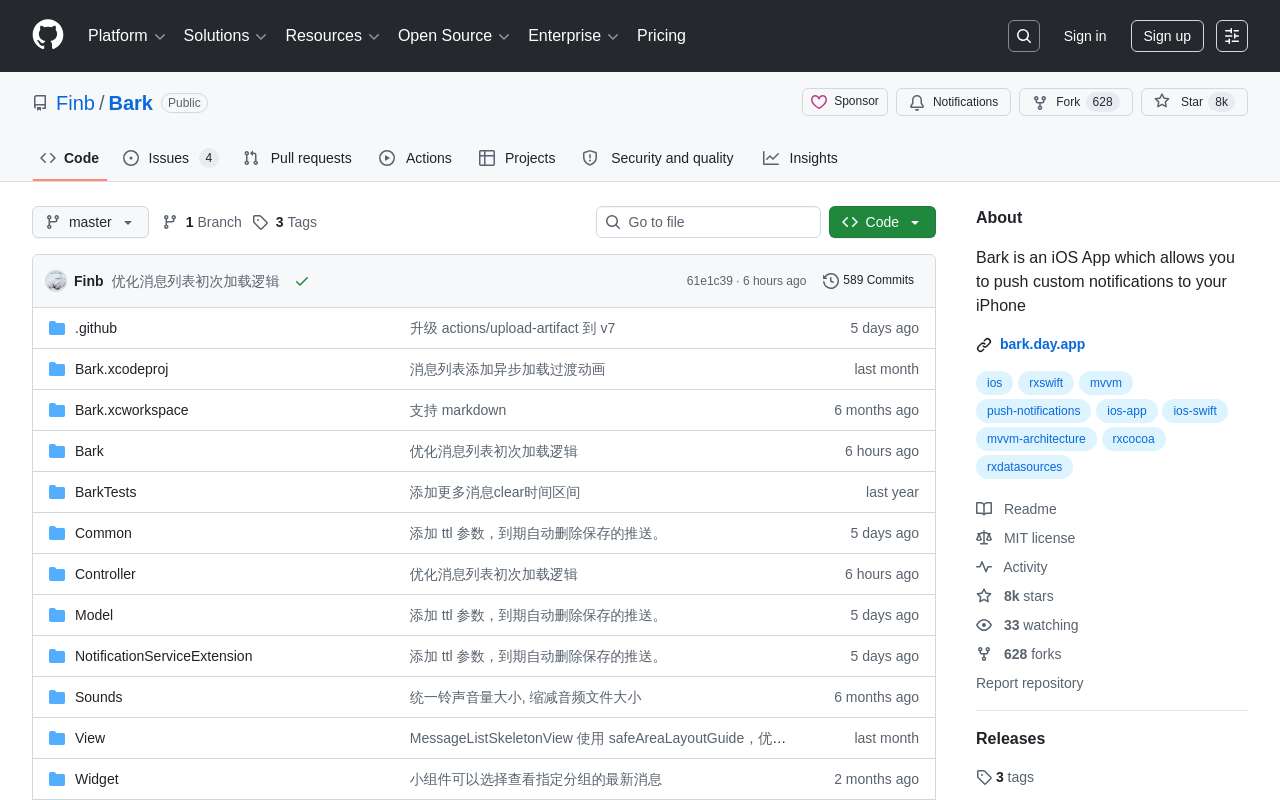
Task: Click the fork icon beside 628 forks
Action: pyautogui.click(x=984, y=654)
